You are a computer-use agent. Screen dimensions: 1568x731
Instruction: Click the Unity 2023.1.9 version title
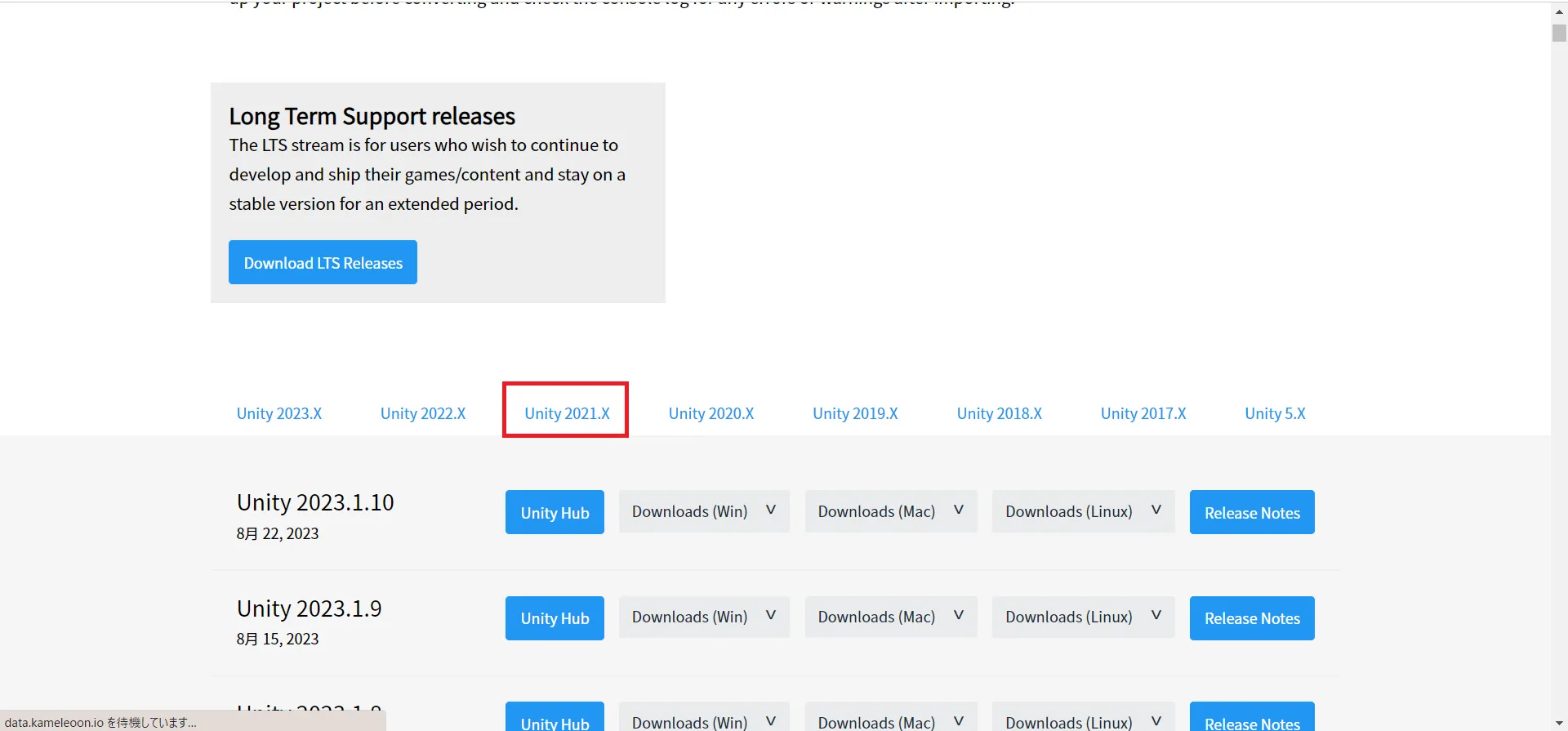[x=310, y=608]
